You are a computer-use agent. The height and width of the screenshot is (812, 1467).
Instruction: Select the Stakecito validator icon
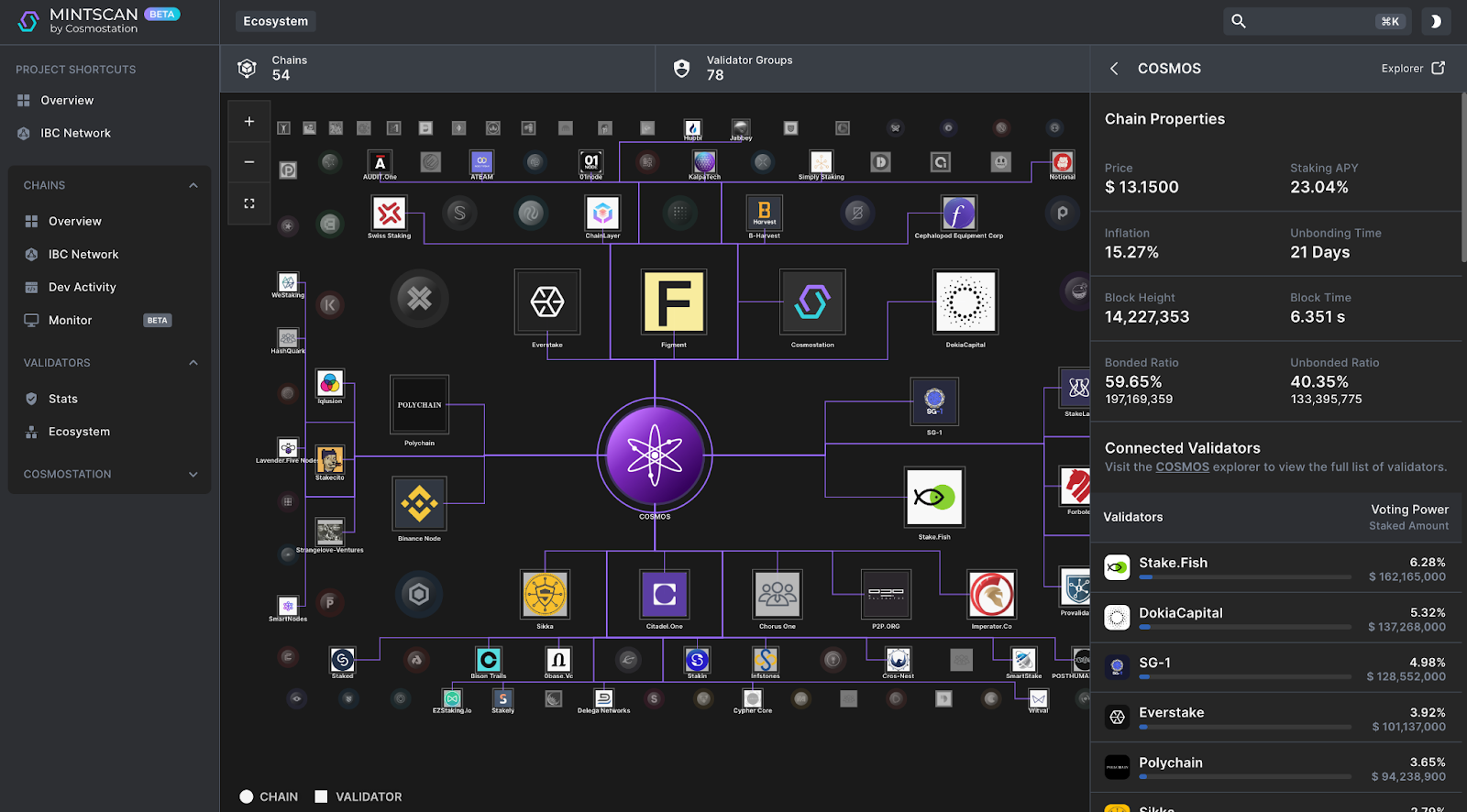[x=329, y=460]
